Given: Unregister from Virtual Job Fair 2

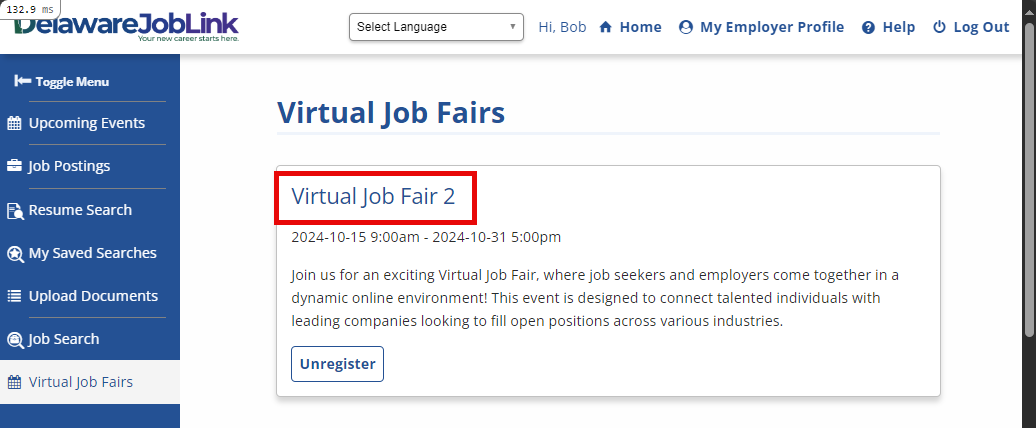Looking at the screenshot, I should pos(337,364).
